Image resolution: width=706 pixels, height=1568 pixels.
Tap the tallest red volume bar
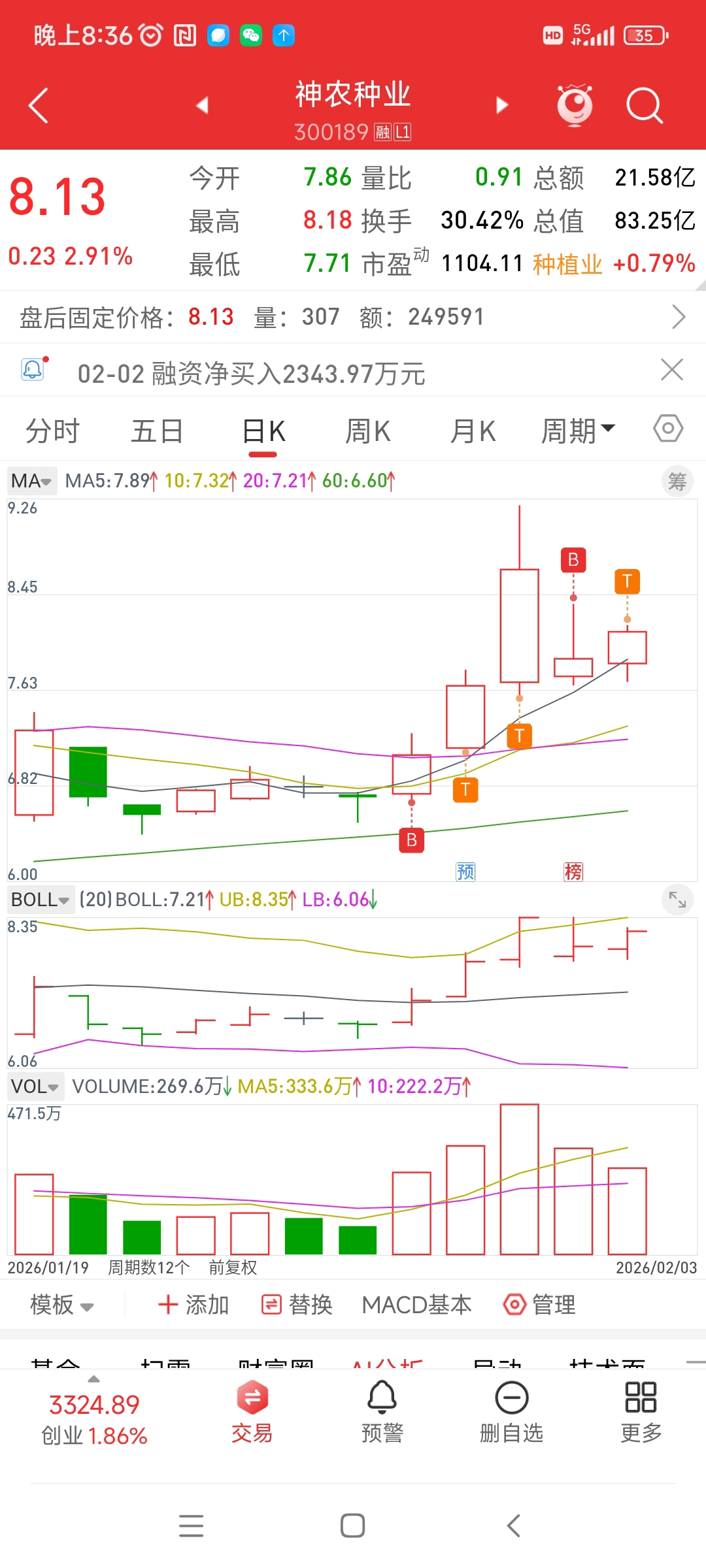tap(520, 1179)
